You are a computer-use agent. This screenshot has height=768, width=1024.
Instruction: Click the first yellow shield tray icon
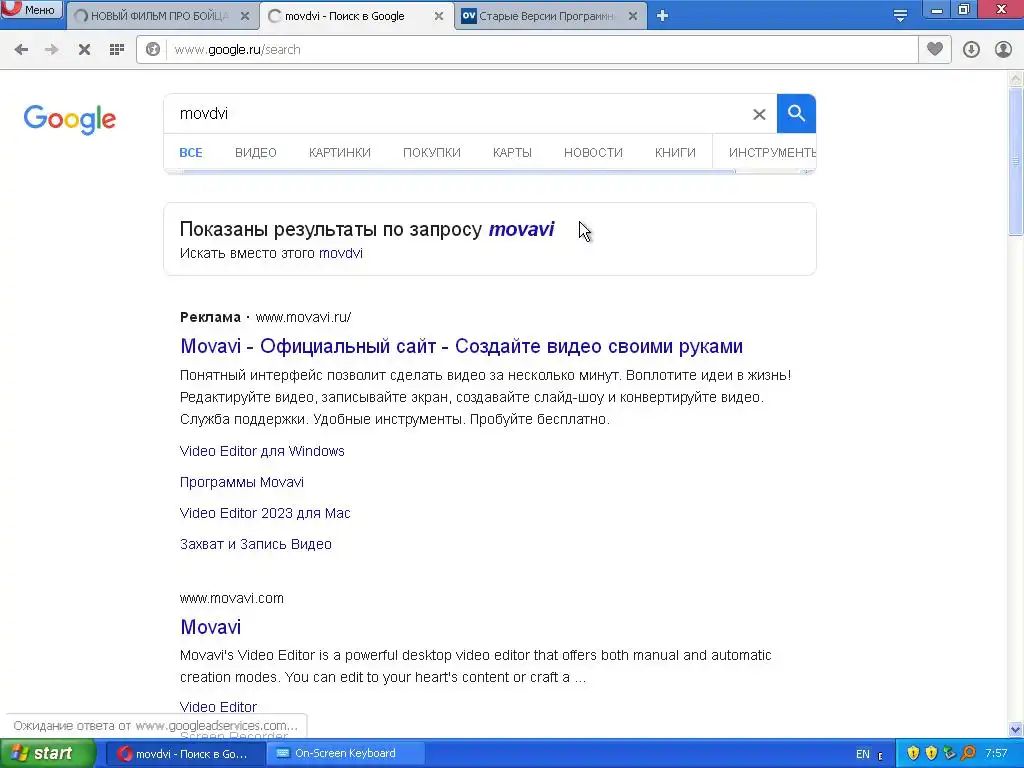coord(913,754)
